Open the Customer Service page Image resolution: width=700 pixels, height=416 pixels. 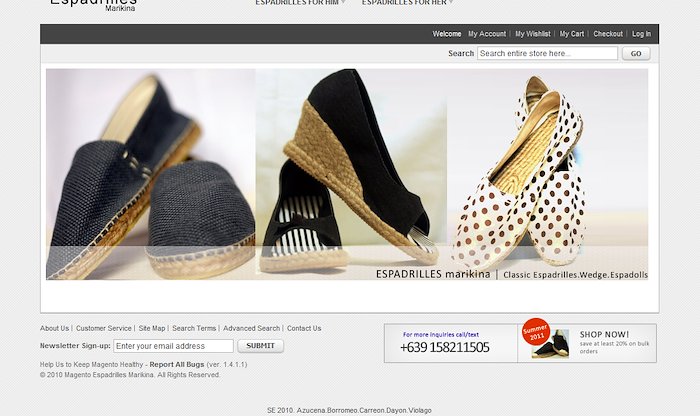point(104,328)
